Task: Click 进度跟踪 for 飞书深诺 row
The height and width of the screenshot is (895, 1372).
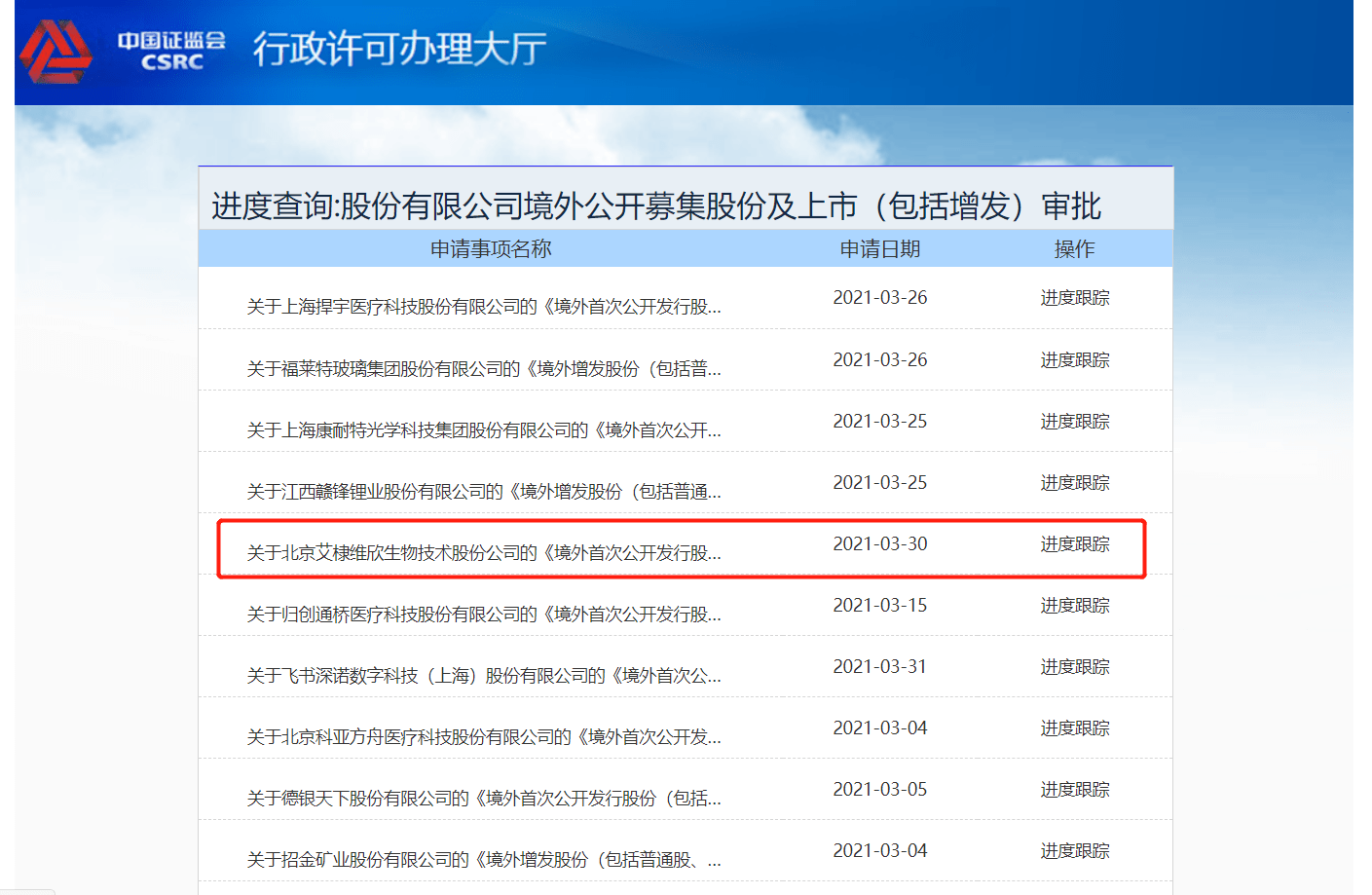Action: (1075, 667)
